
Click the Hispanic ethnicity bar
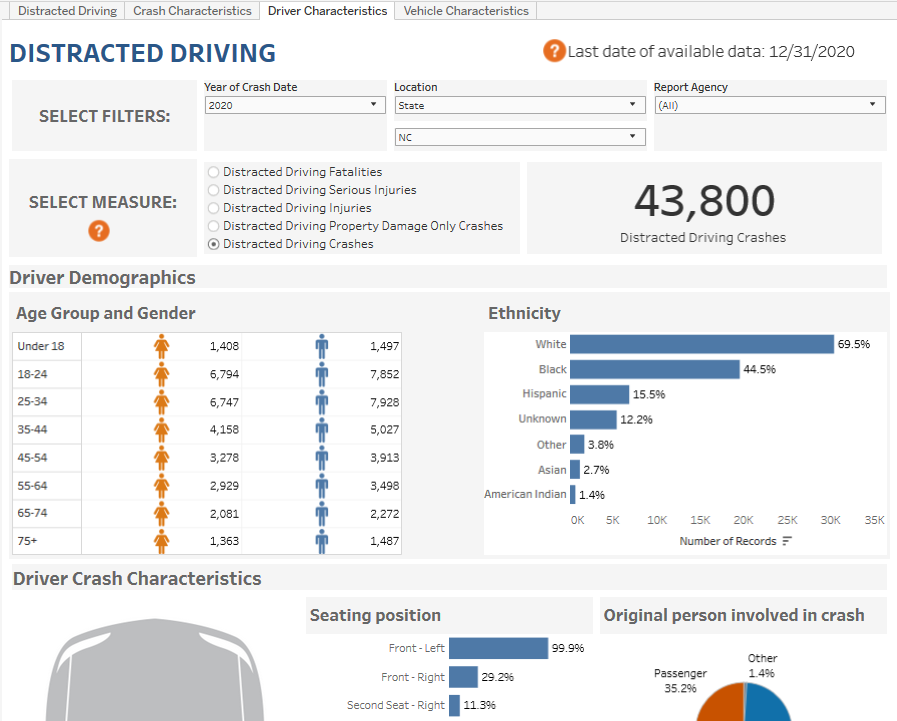coord(599,394)
